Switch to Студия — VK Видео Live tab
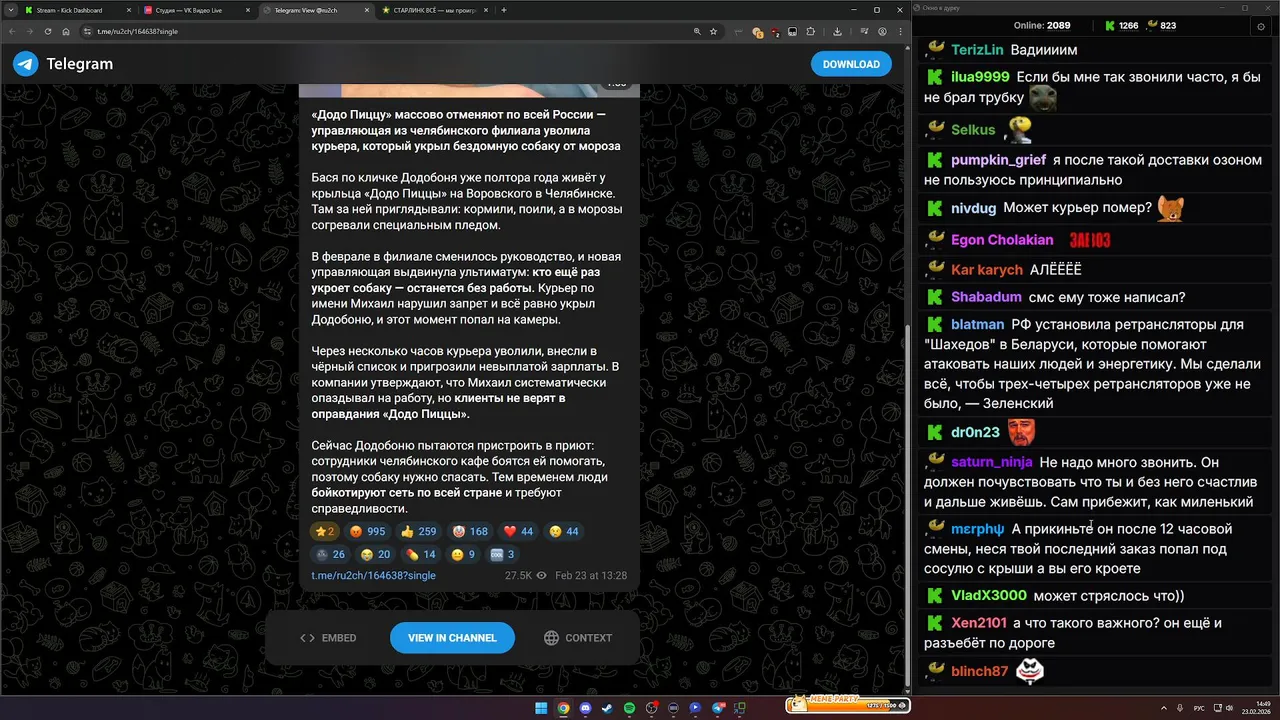This screenshot has height=720, width=1280. click(196, 10)
